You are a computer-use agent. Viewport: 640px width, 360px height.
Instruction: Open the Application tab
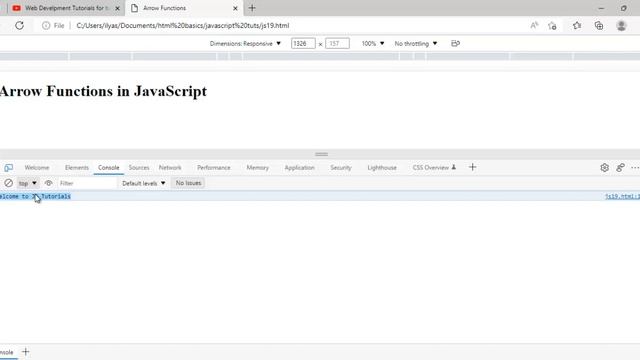click(300, 168)
